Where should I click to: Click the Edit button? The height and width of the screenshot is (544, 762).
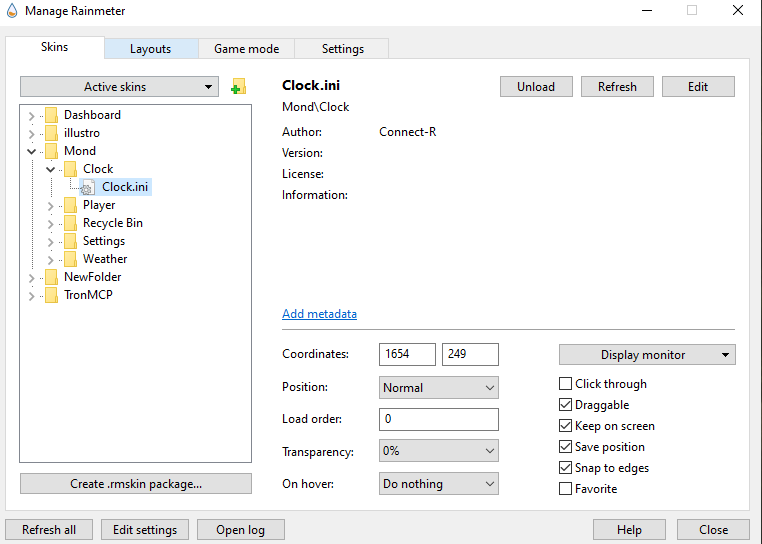click(698, 87)
